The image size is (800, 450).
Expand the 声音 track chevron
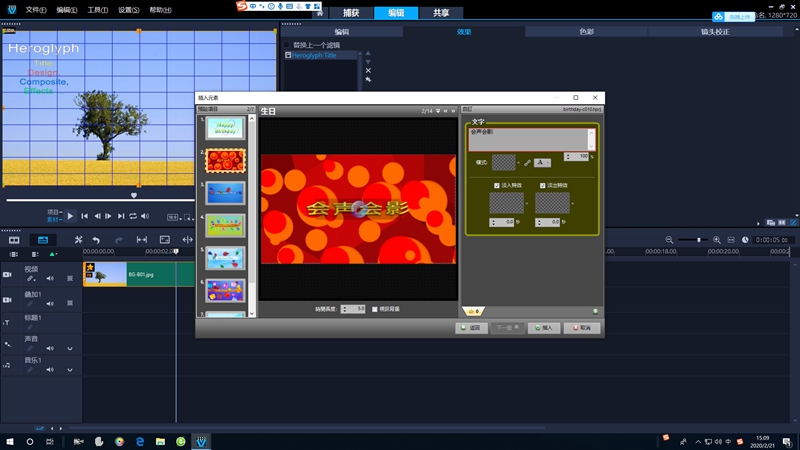(x=70, y=348)
